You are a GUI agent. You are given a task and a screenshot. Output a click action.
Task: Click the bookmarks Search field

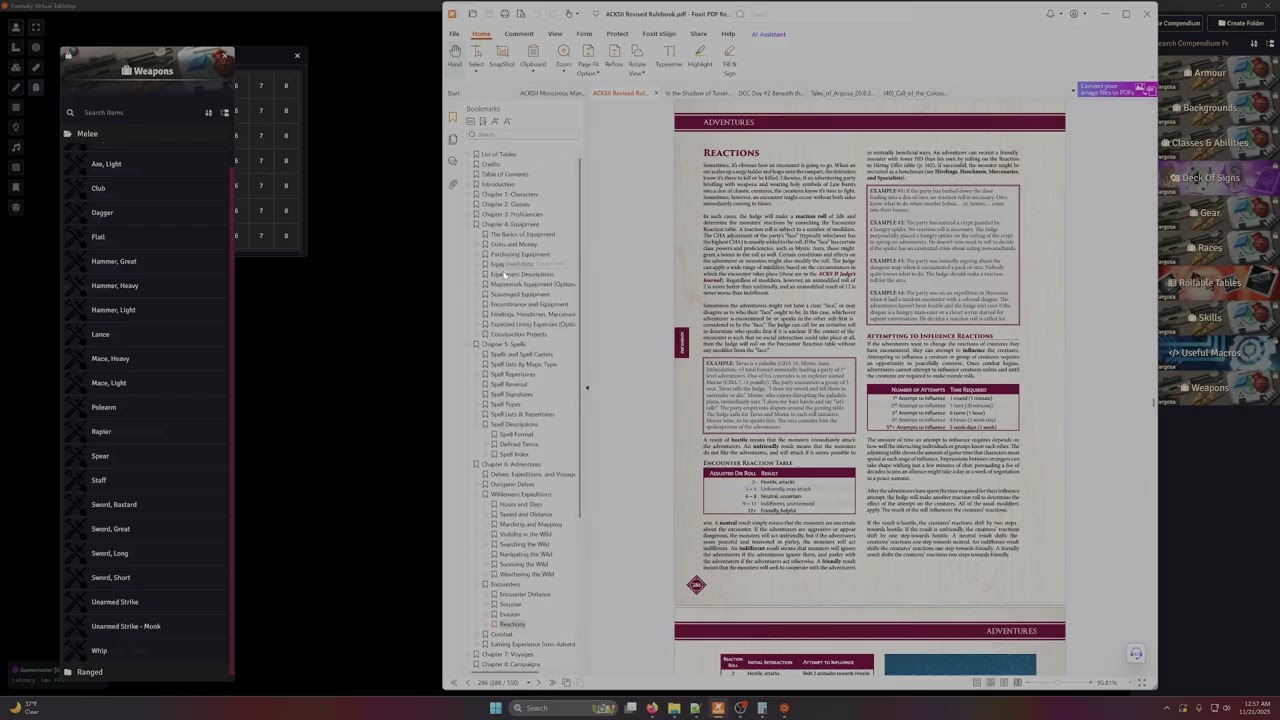click(522, 134)
